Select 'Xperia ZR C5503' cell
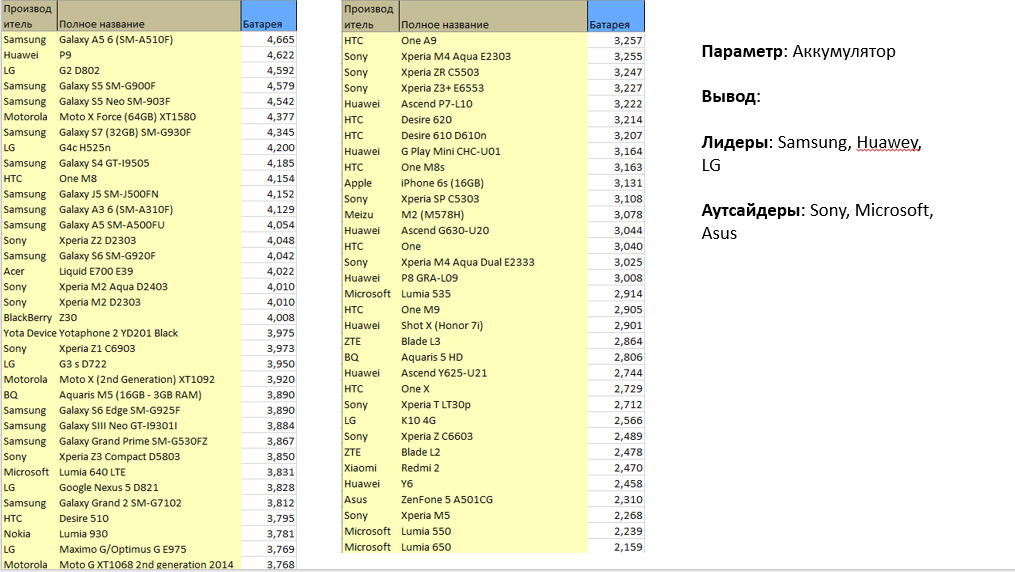Viewport: 1015px width, 572px height. [x=493, y=72]
